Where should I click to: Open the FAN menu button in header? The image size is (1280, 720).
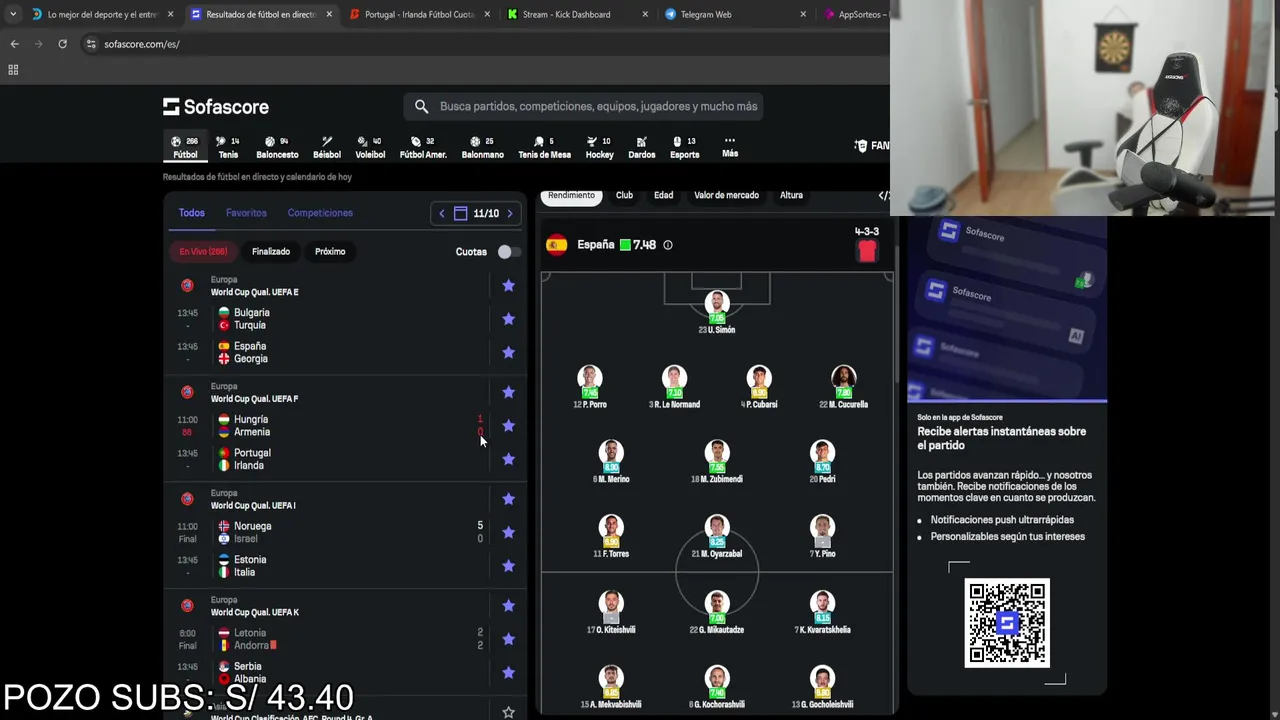(x=872, y=146)
